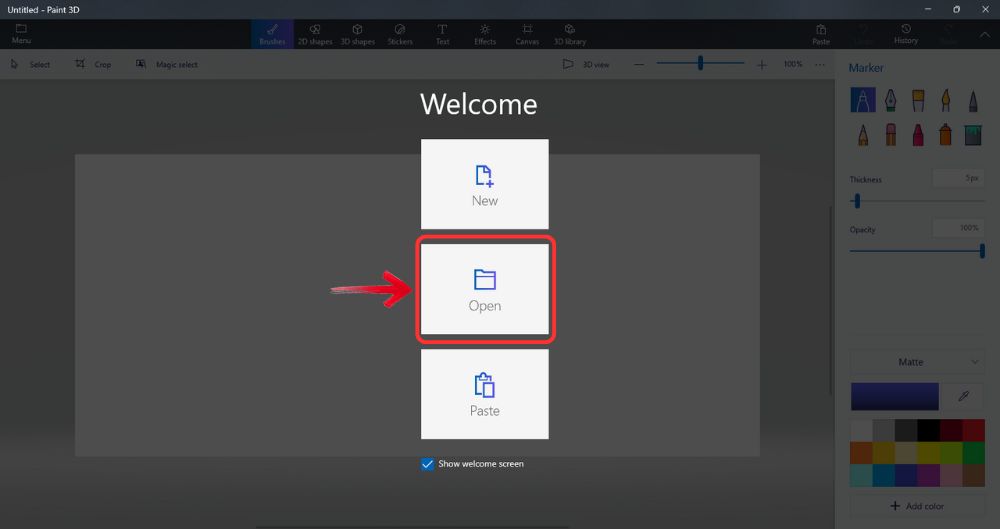The height and width of the screenshot is (529, 1000).
Task: Click the Open folder tile
Action: (x=484, y=290)
